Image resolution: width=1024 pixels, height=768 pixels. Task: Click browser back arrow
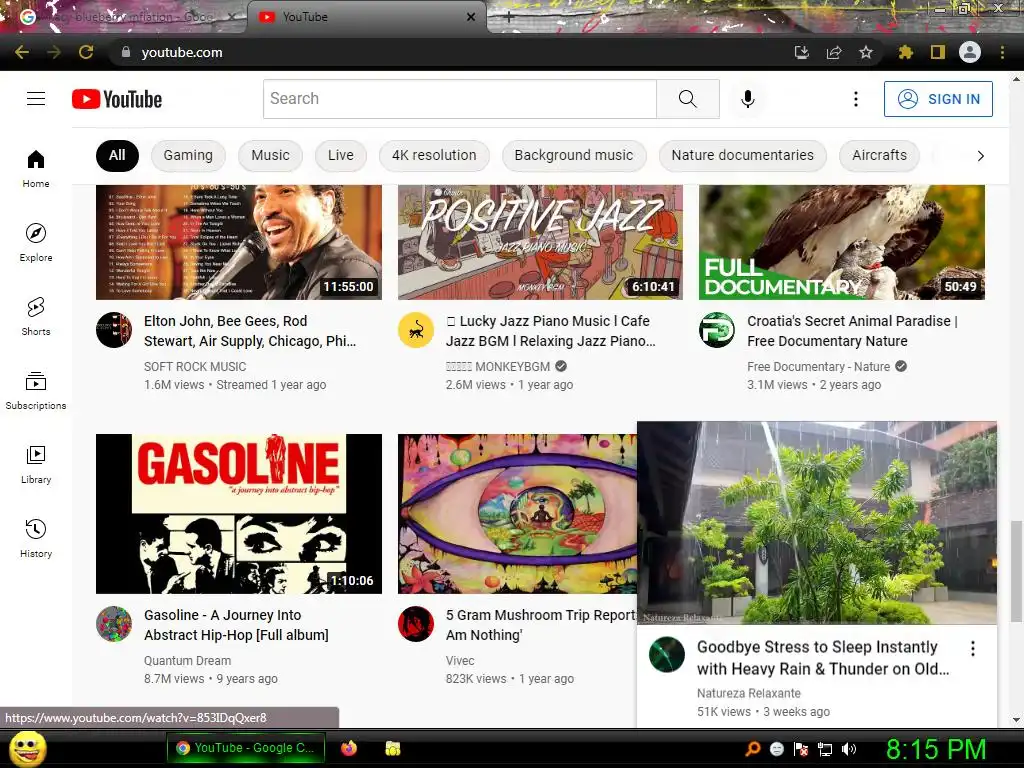point(22,52)
